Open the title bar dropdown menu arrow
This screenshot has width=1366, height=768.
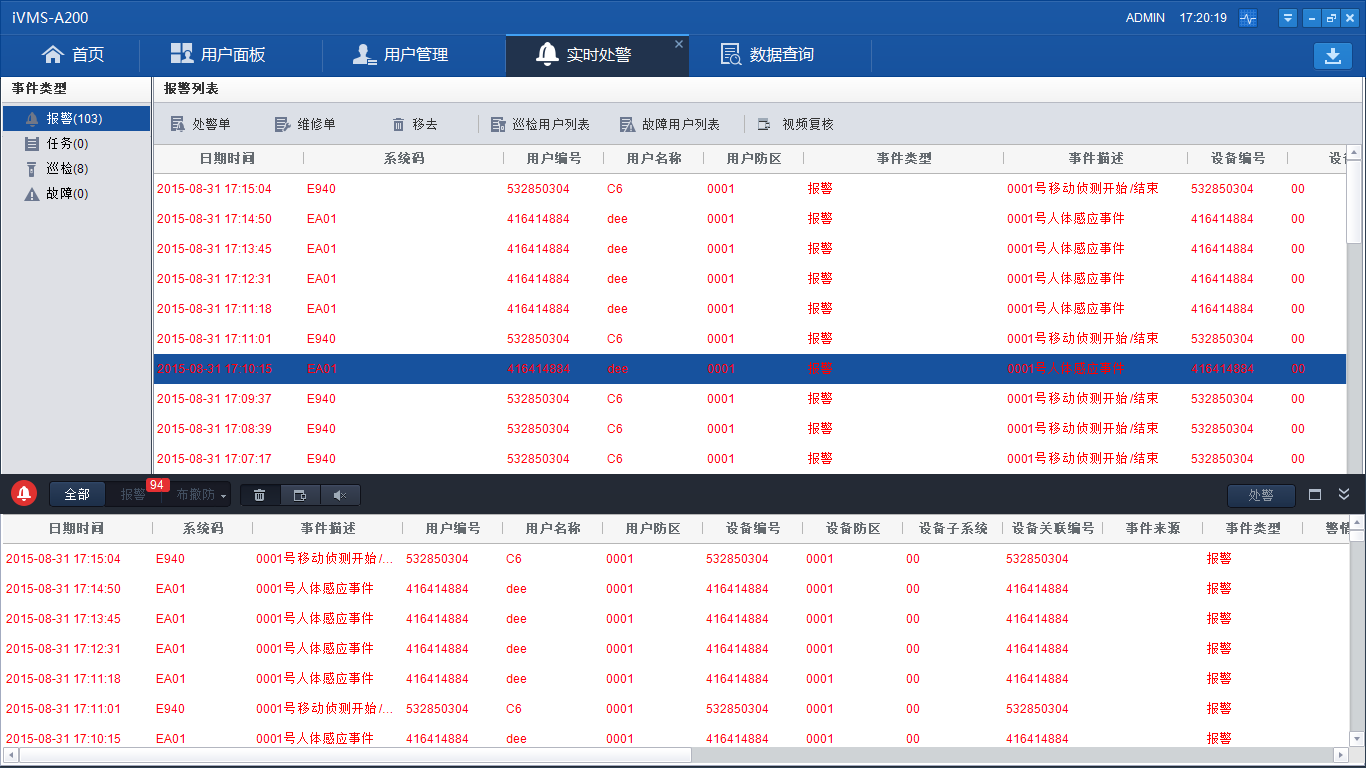click(1288, 18)
